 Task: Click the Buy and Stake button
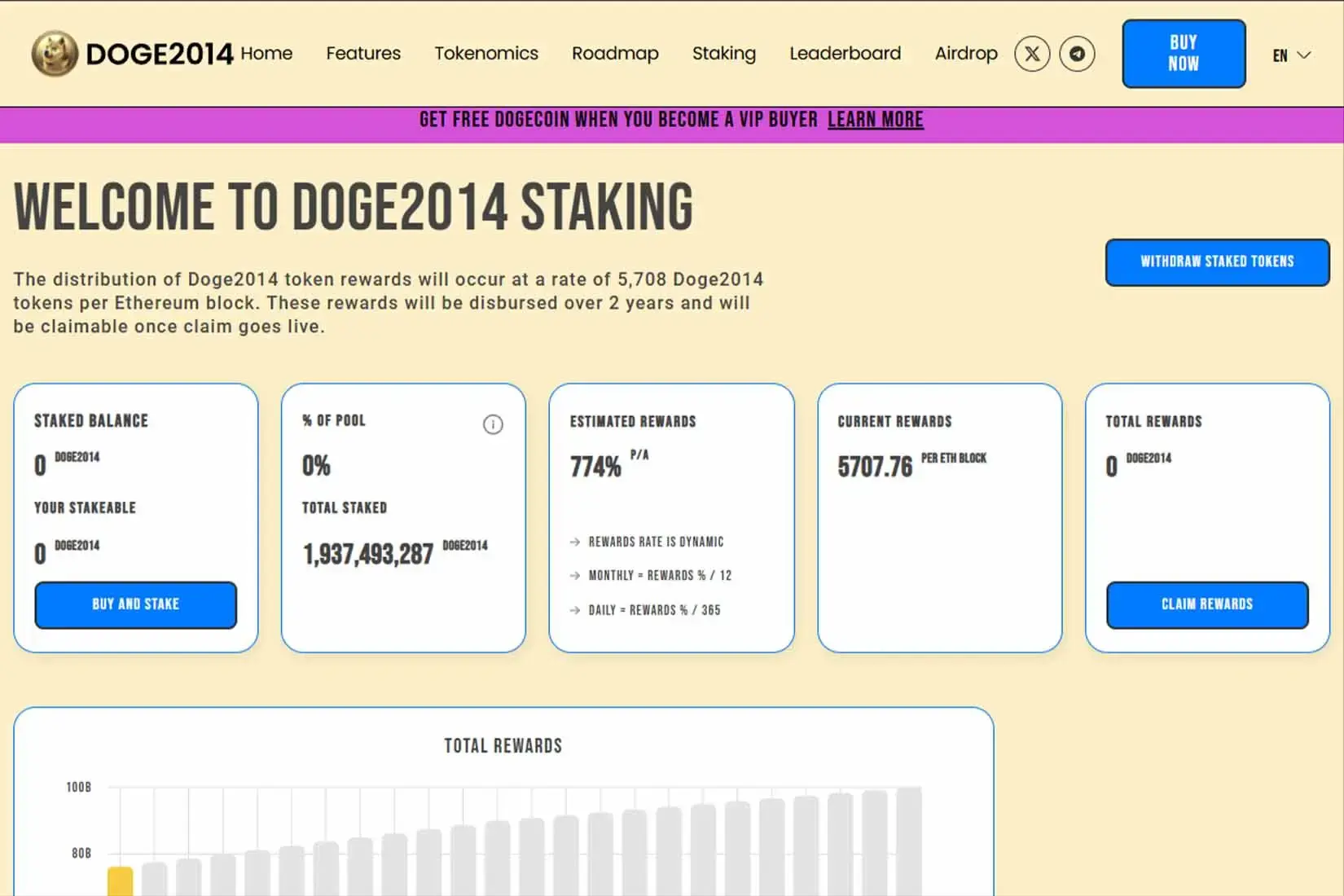(136, 604)
